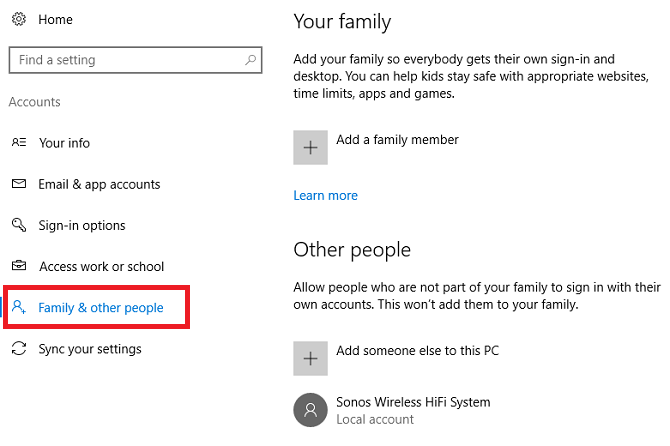Go to Email & app accounts
This screenshot has width=670, height=446.
click(99, 184)
